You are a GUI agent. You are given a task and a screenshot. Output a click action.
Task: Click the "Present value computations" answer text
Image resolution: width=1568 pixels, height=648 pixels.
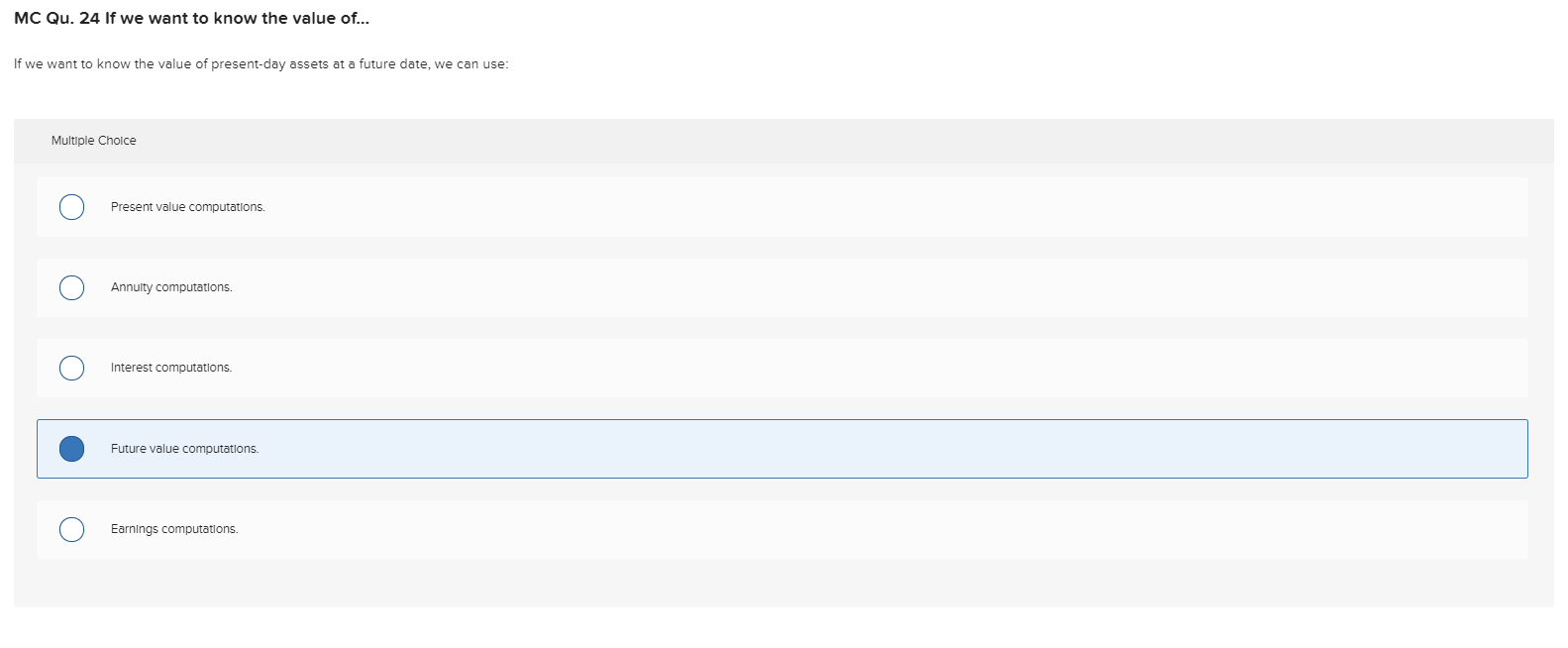[x=188, y=206]
